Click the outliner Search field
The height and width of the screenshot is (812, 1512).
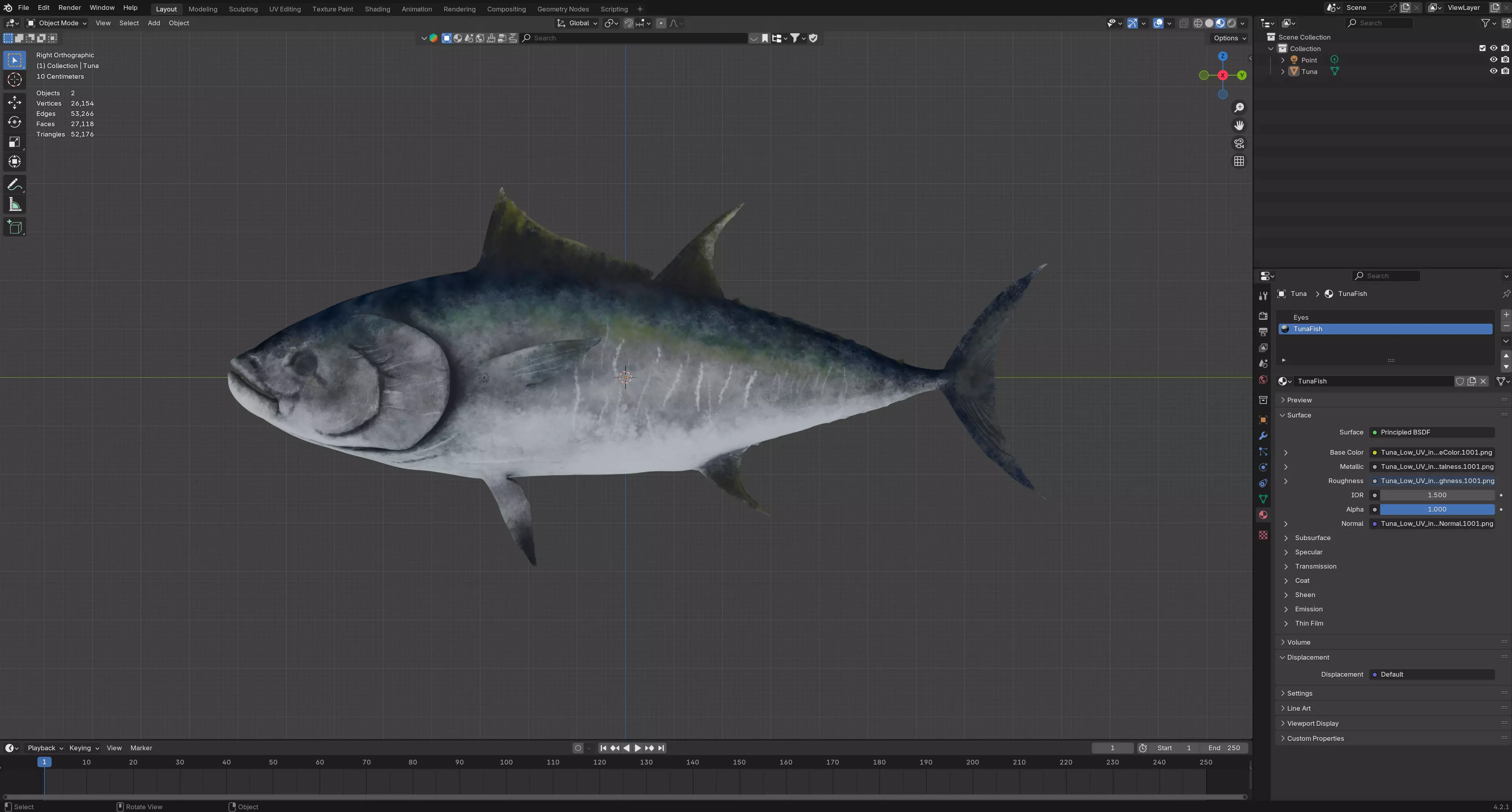click(1380, 23)
